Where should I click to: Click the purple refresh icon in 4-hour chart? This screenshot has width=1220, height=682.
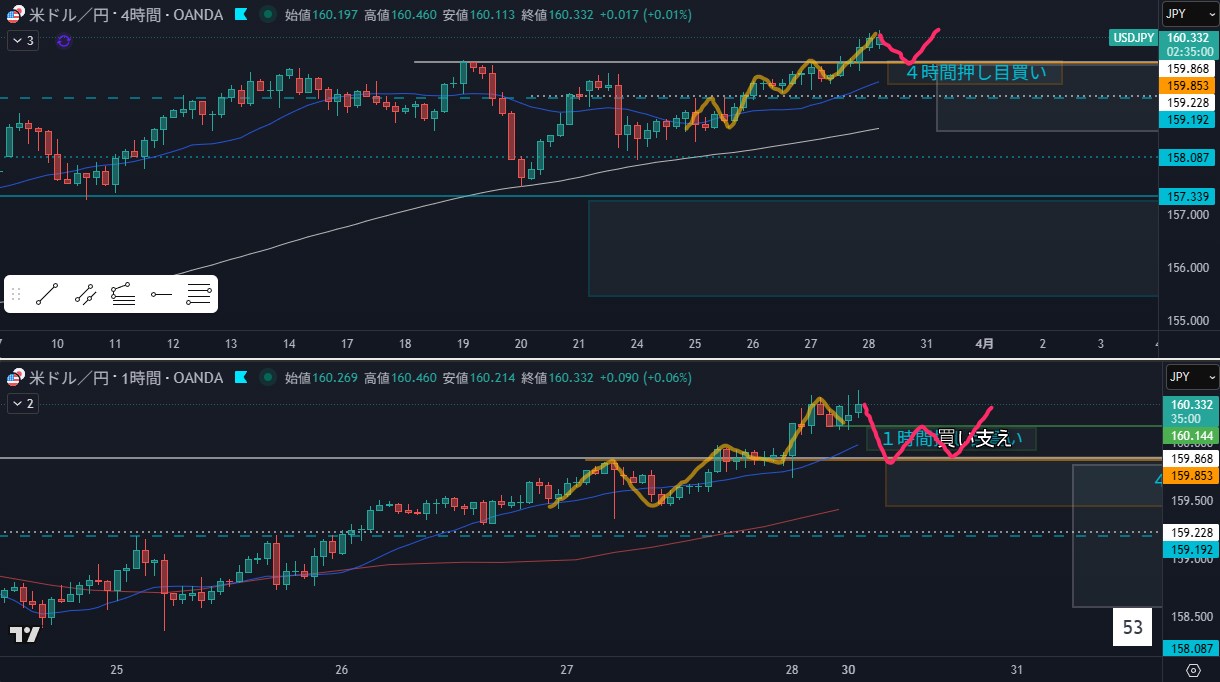point(64,41)
